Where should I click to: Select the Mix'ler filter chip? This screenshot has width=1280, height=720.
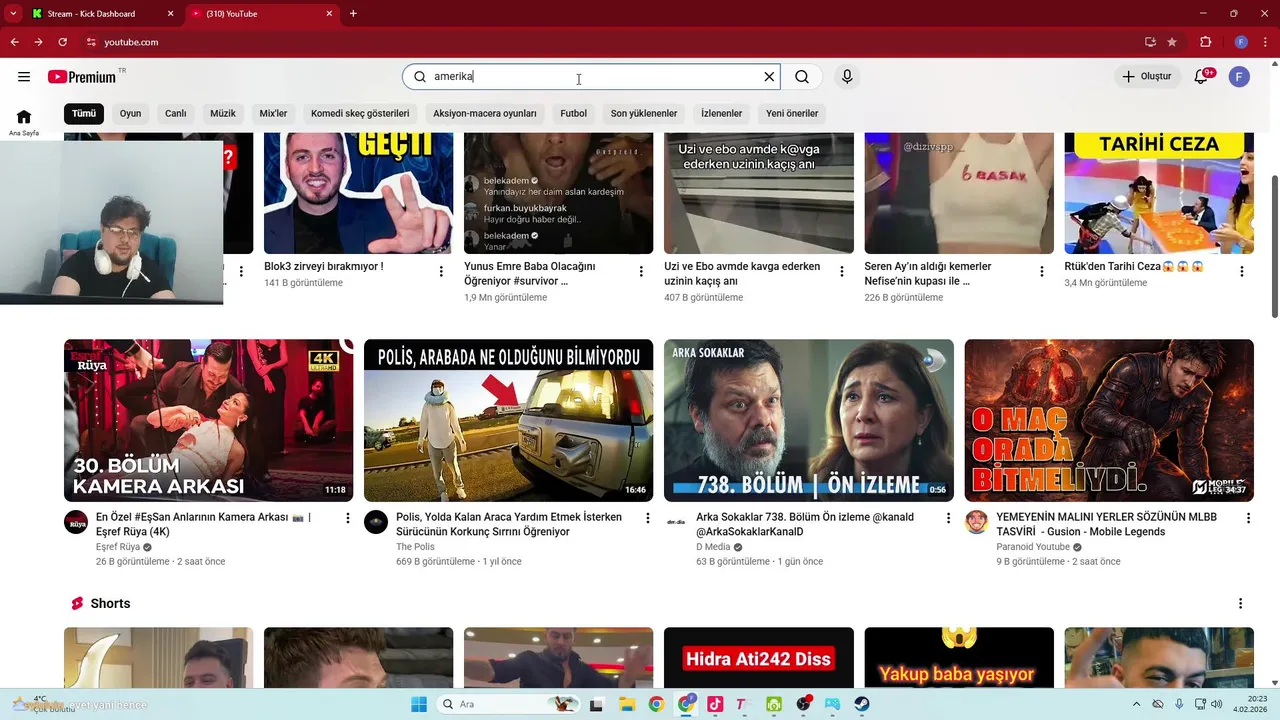pos(273,114)
